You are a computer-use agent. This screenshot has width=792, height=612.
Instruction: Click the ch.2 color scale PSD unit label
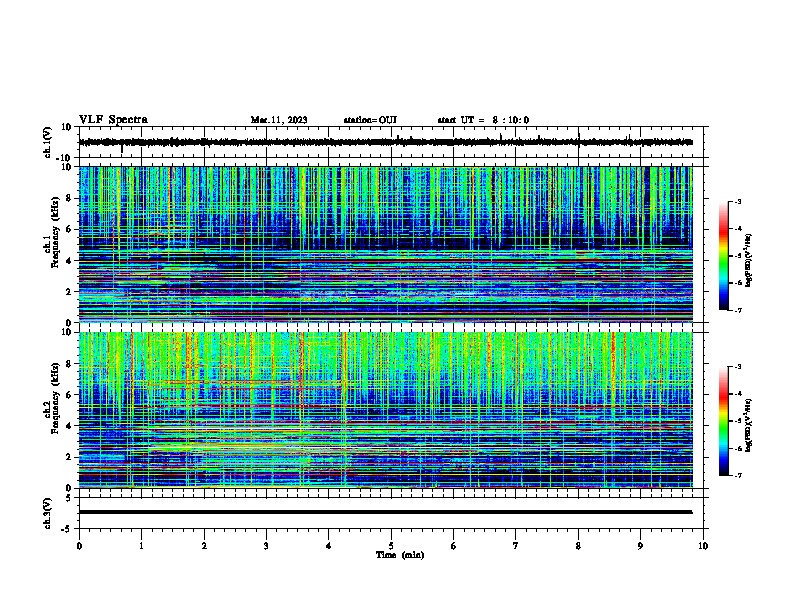(748, 426)
